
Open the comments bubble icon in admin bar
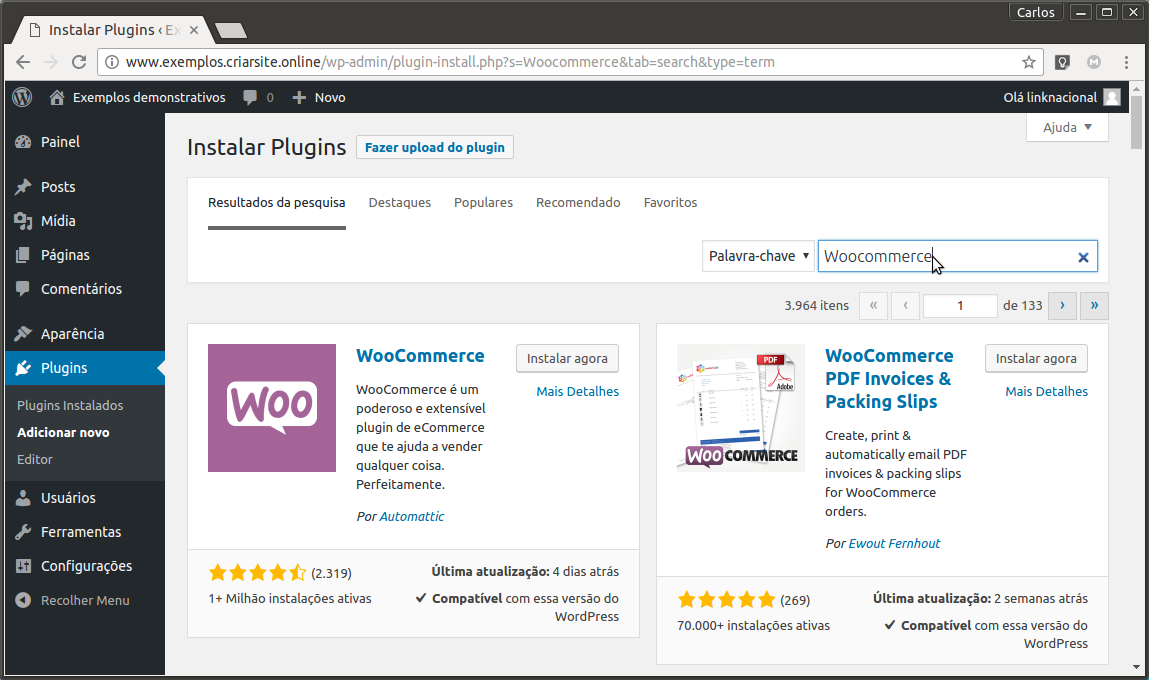[x=250, y=97]
